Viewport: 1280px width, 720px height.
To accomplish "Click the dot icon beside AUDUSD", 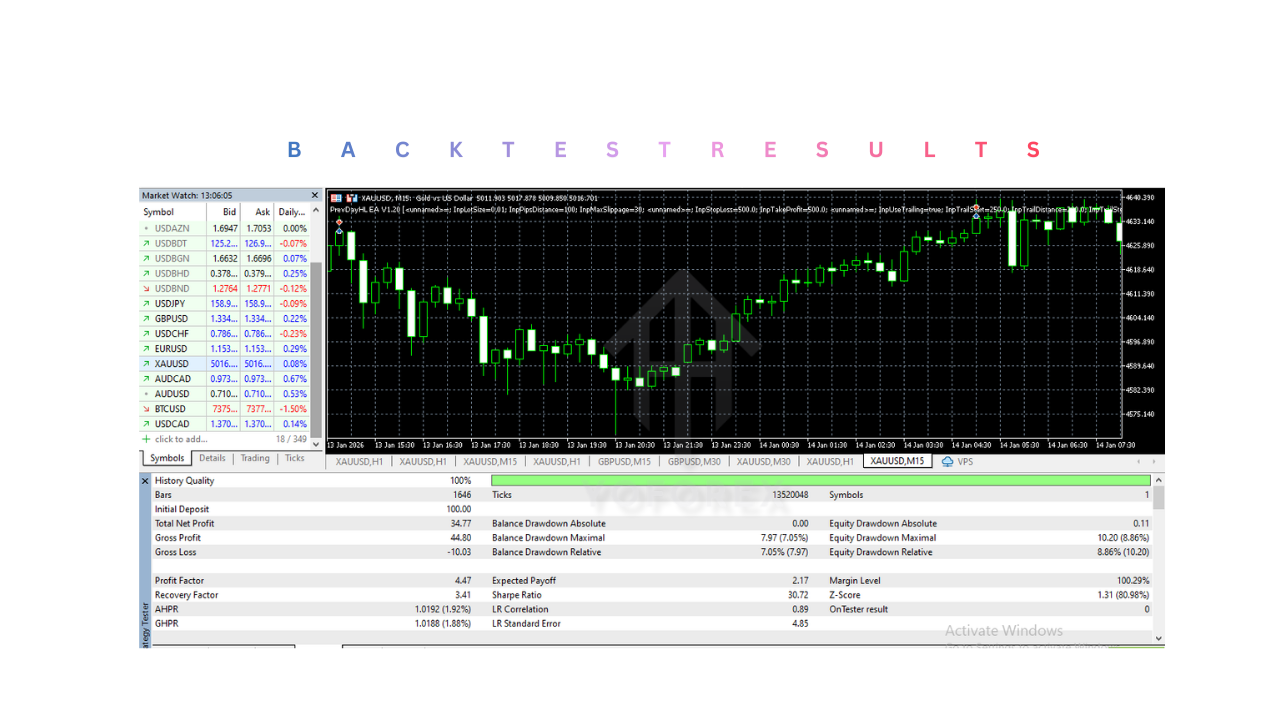I will tap(146, 394).
